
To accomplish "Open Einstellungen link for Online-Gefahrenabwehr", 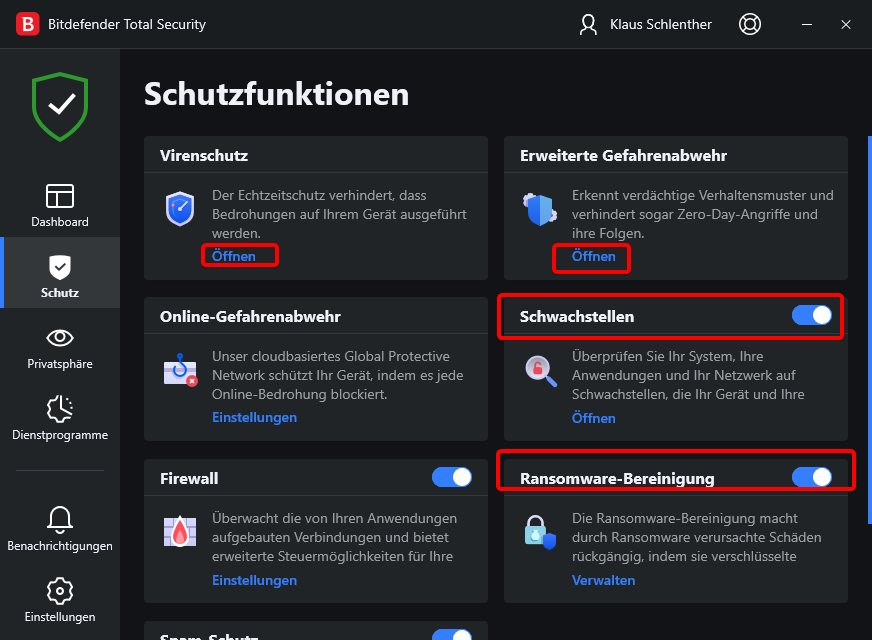I will coord(254,417).
